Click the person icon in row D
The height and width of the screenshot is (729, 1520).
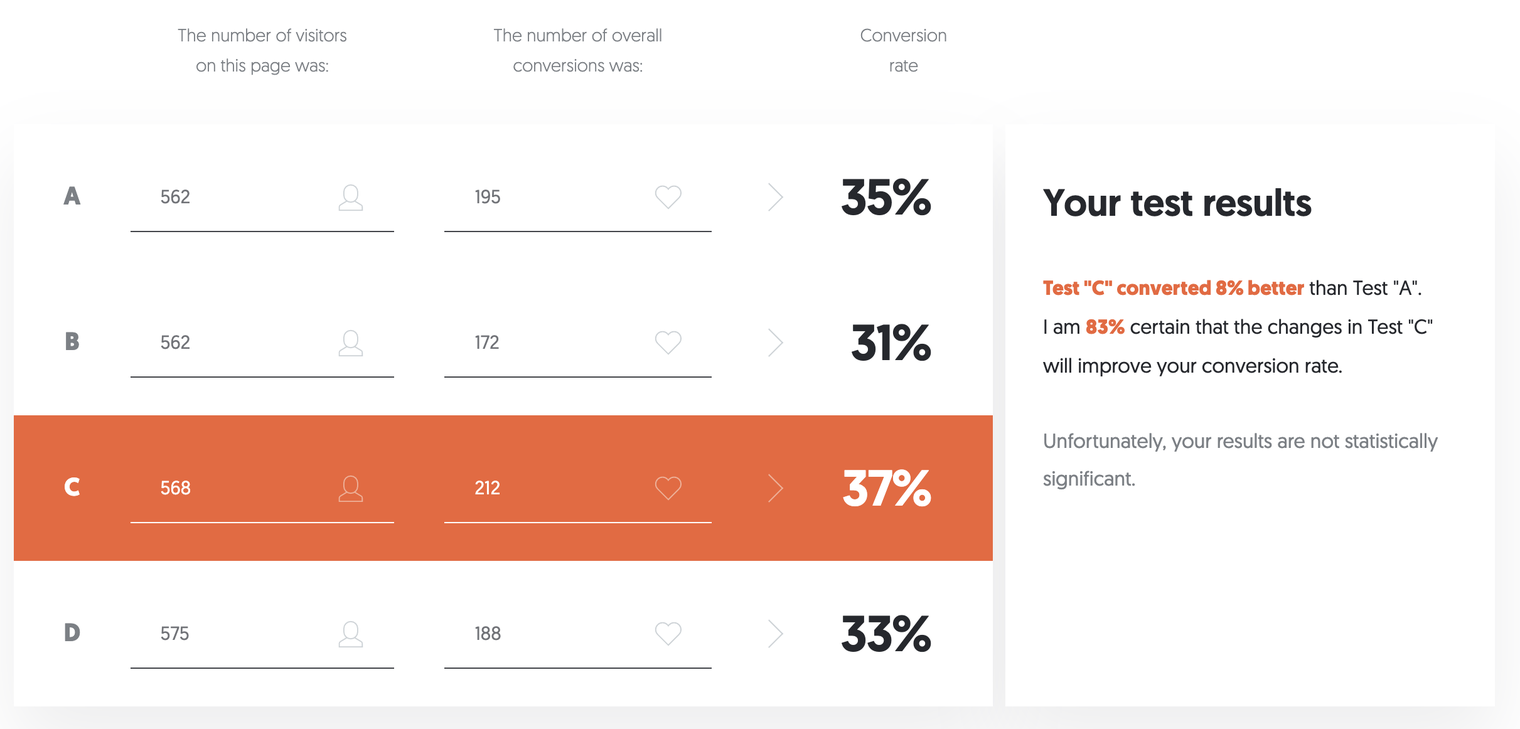tap(350, 634)
